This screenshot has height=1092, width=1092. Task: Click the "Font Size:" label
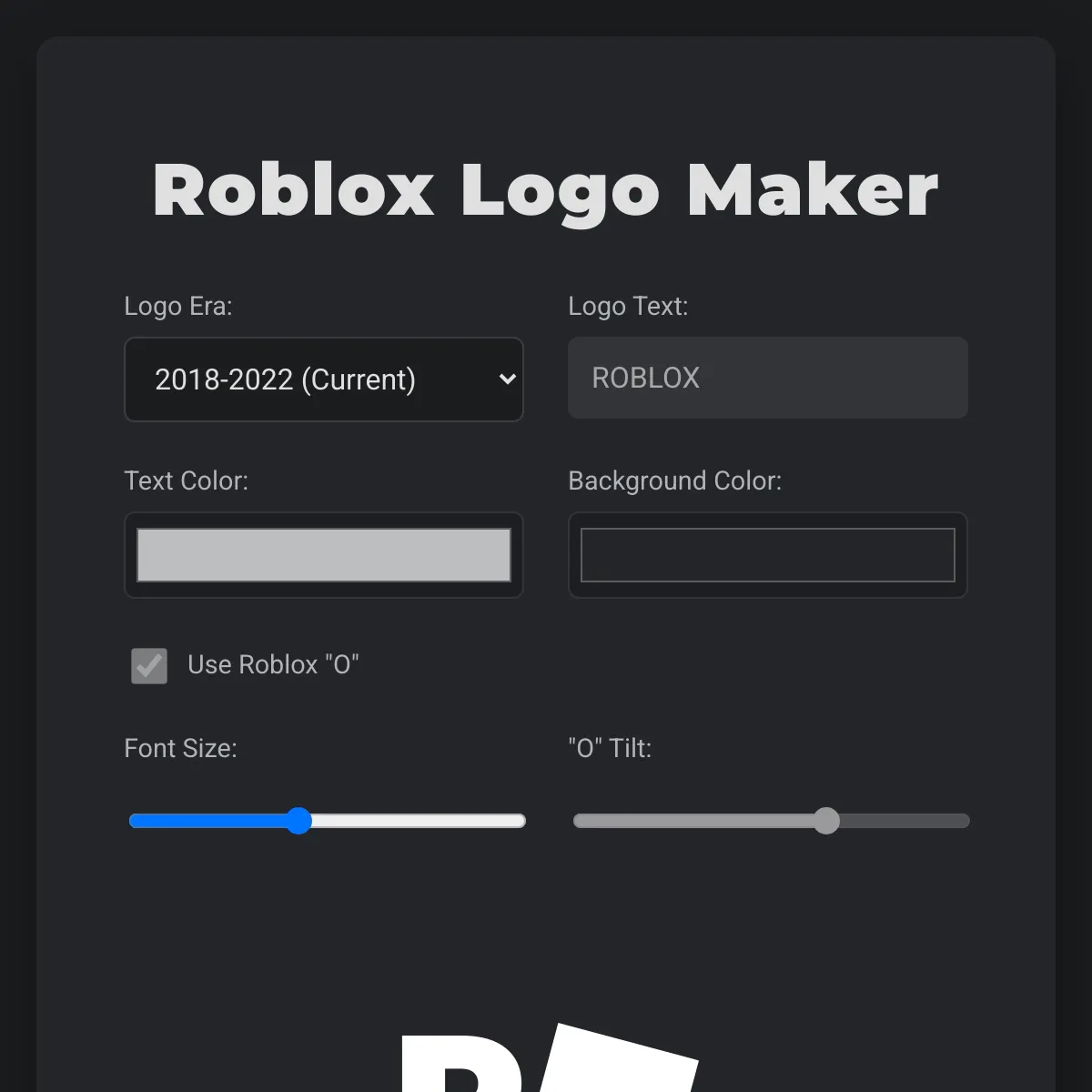[x=180, y=748]
